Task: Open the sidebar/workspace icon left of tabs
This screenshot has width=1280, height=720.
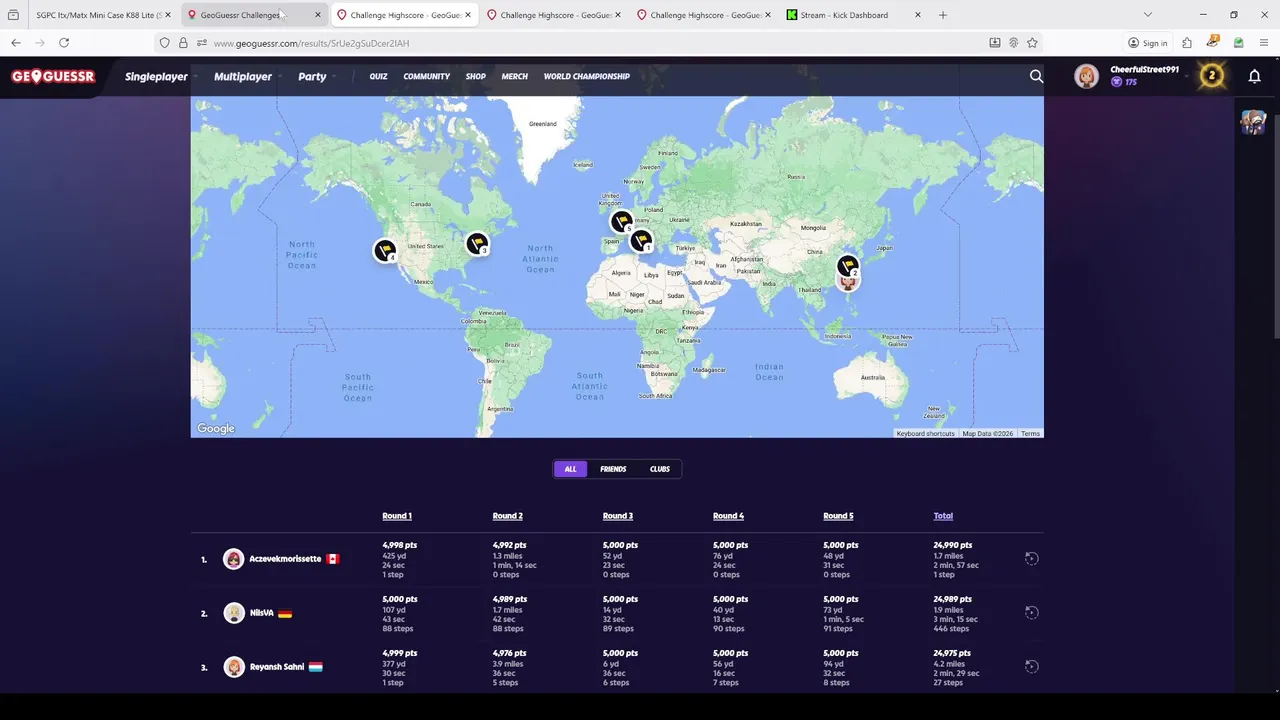Action: [13, 15]
